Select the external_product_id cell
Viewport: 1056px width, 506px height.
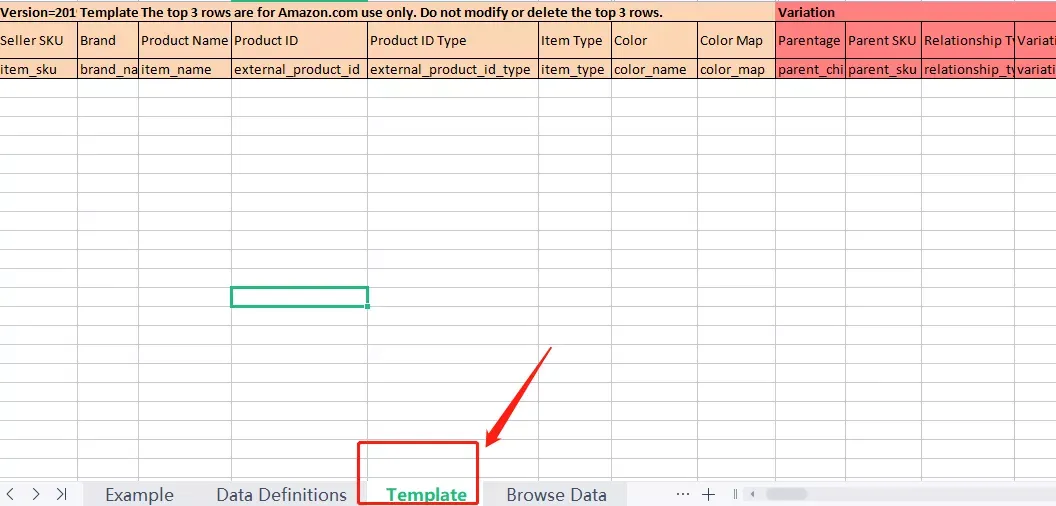point(299,69)
